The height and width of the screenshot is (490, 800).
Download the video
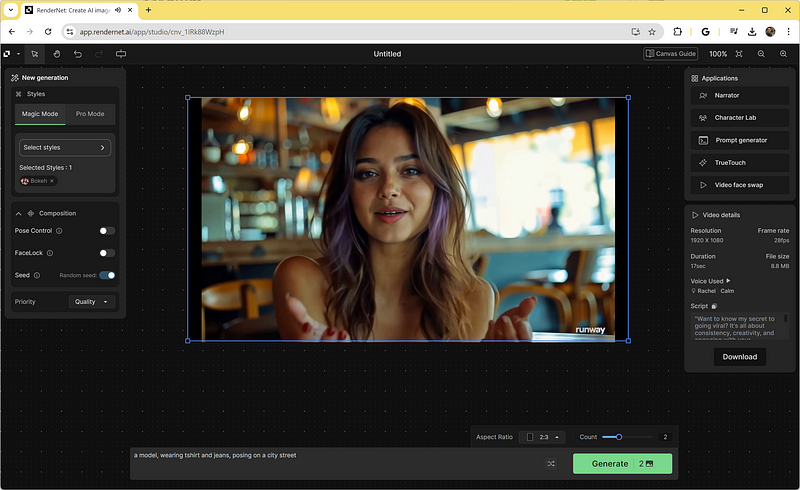point(740,357)
